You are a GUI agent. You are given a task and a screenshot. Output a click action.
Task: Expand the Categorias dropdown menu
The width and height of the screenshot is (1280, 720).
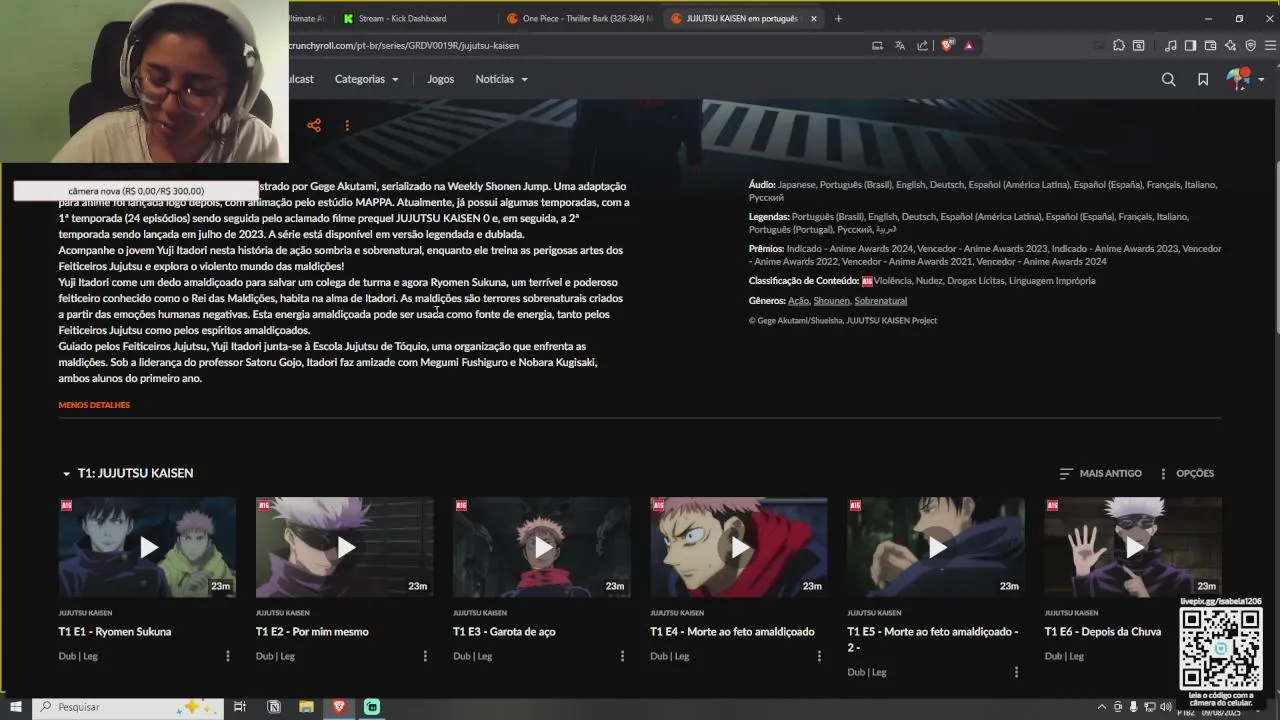pyautogui.click(x=366, y=79)
